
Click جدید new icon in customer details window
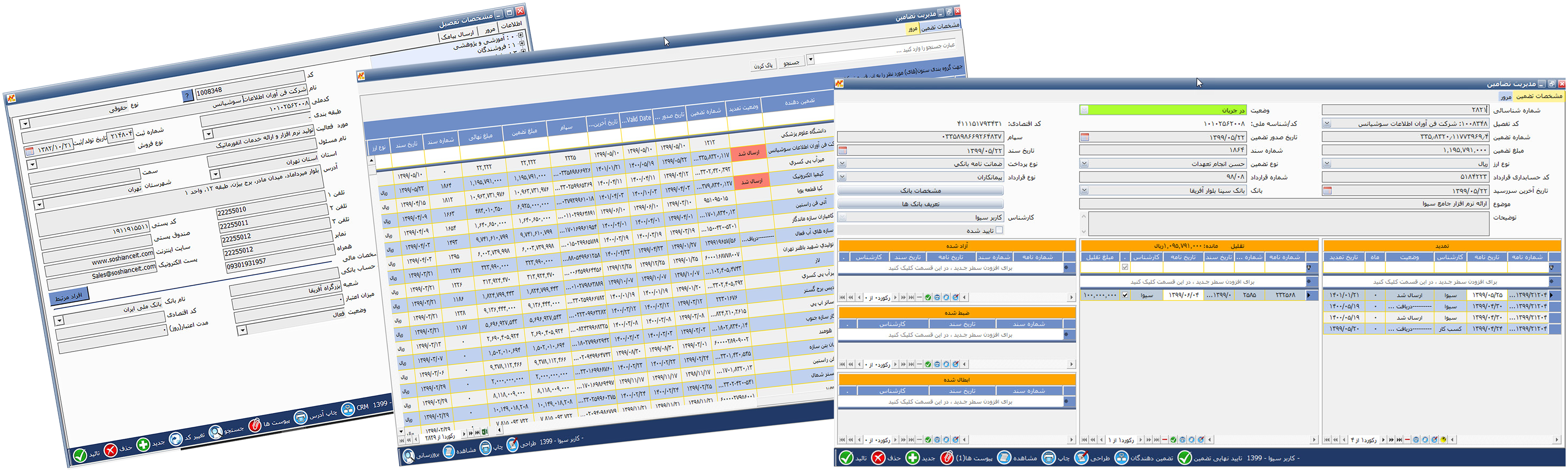pyautogui.click(x=143, y=445)
